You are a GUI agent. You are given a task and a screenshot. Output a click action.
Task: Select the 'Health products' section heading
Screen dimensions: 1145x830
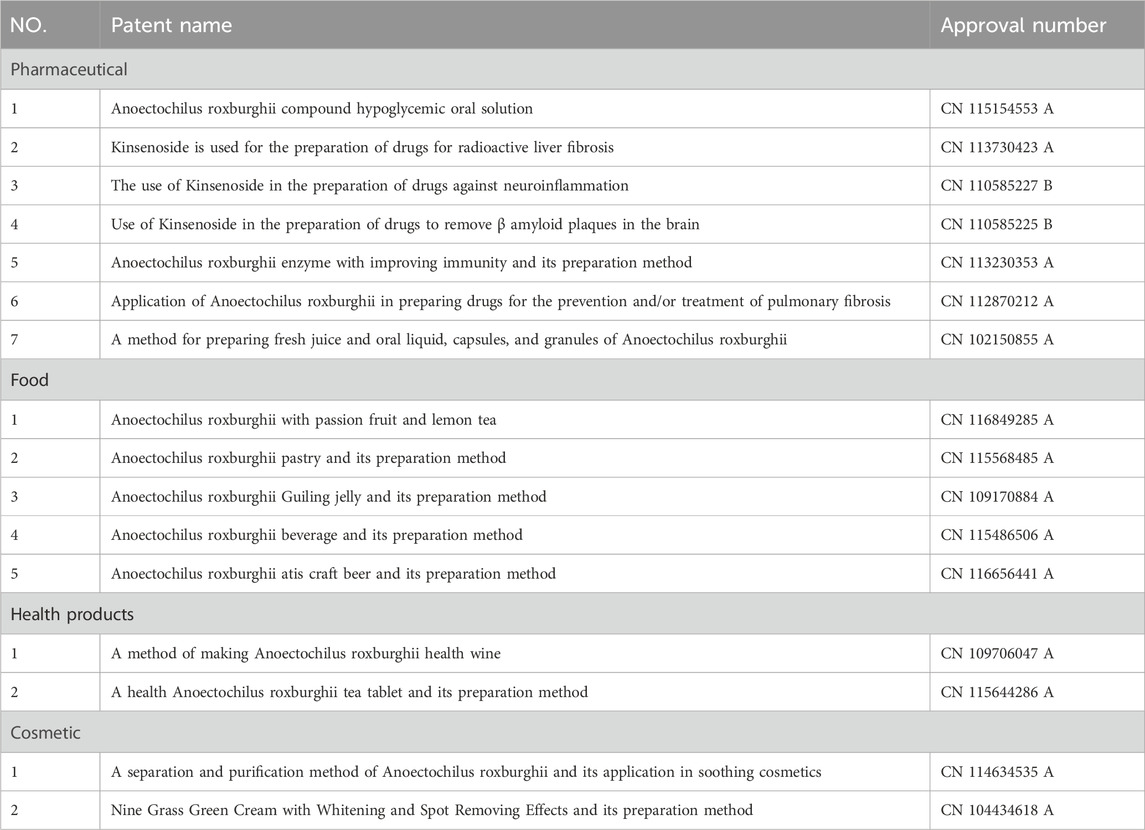(72, 614)
